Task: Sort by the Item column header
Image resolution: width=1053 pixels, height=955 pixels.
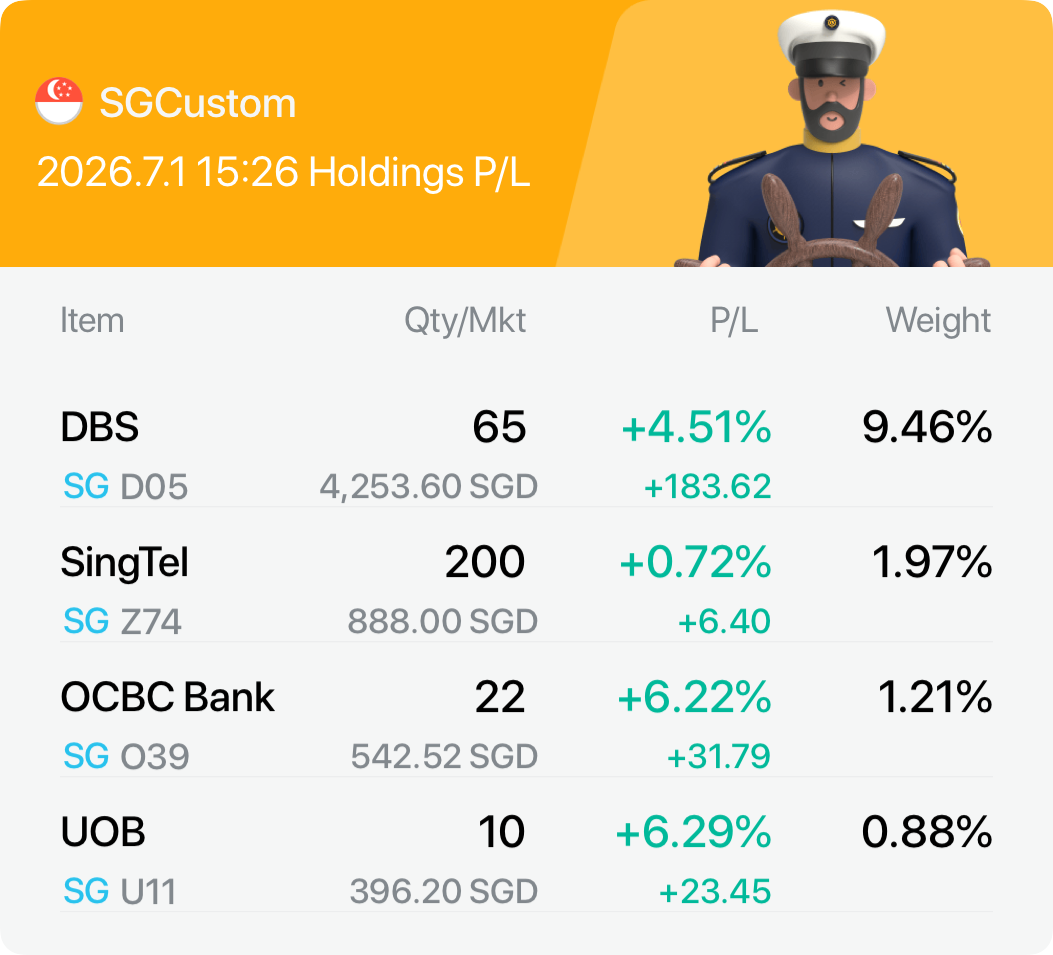Action: pyautogui.click(x=92, y=320)
